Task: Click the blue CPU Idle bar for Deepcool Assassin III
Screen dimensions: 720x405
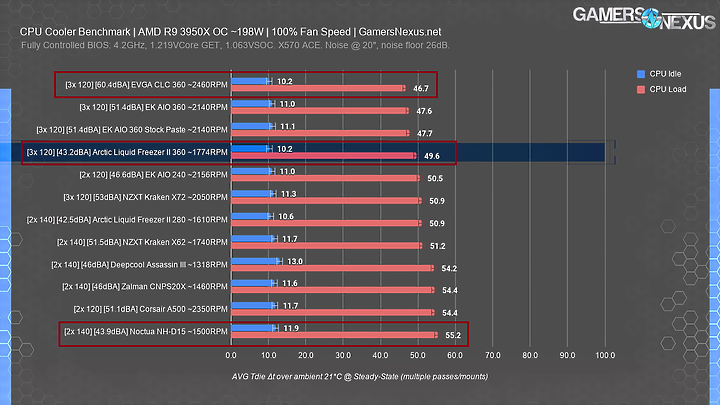Action: pos(255,261)
